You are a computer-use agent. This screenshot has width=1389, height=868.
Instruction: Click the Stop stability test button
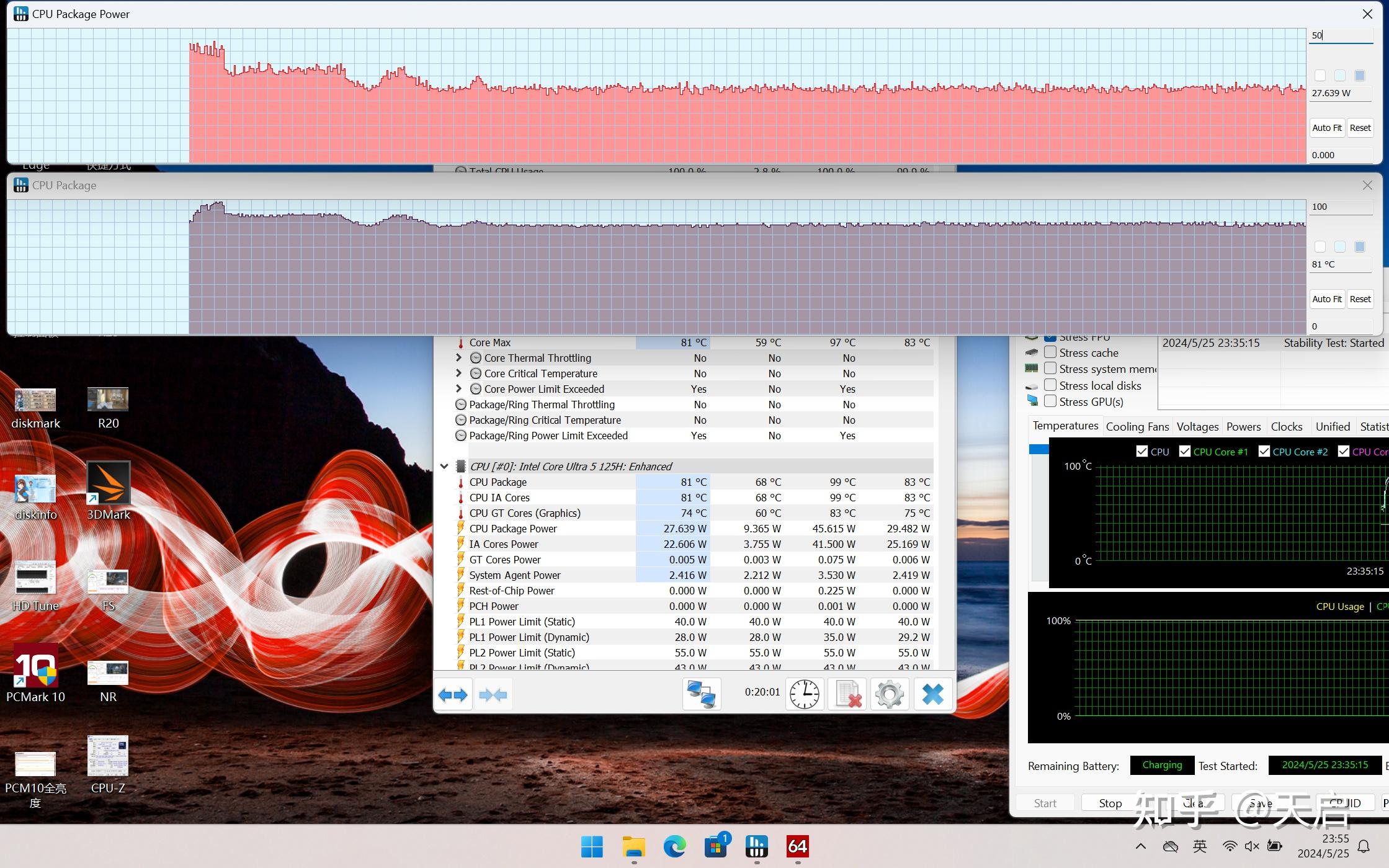tap(1110, 803)
